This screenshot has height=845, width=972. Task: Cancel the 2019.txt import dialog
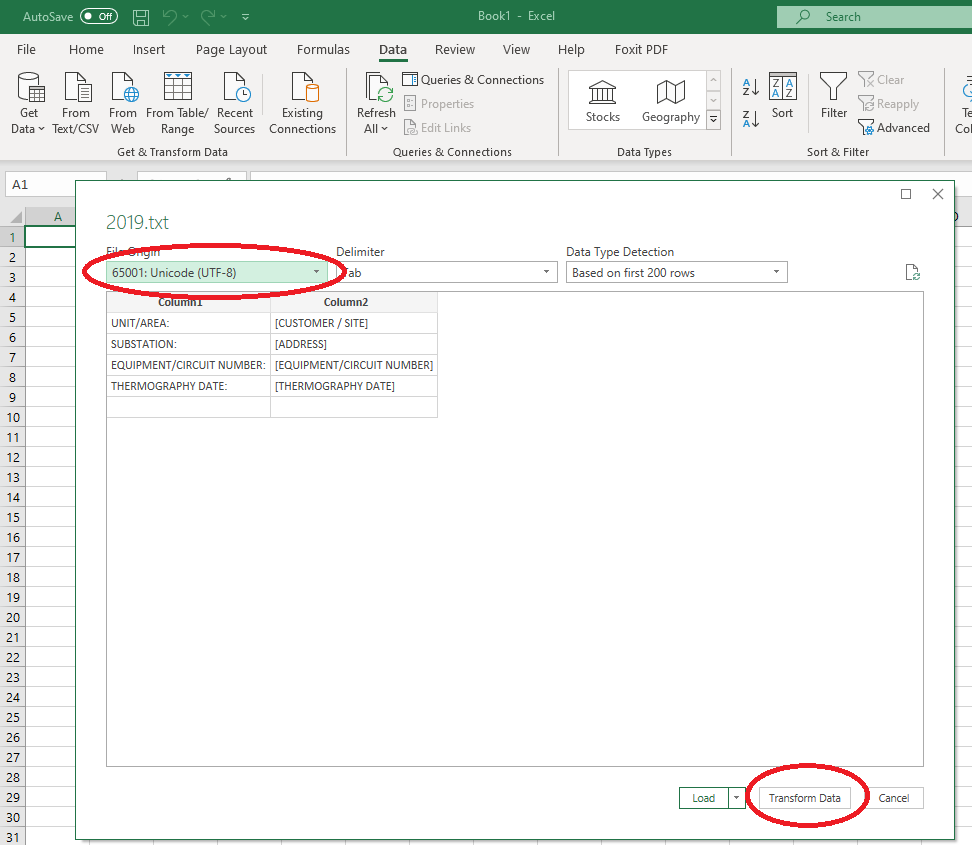click(x=893, y=797)
